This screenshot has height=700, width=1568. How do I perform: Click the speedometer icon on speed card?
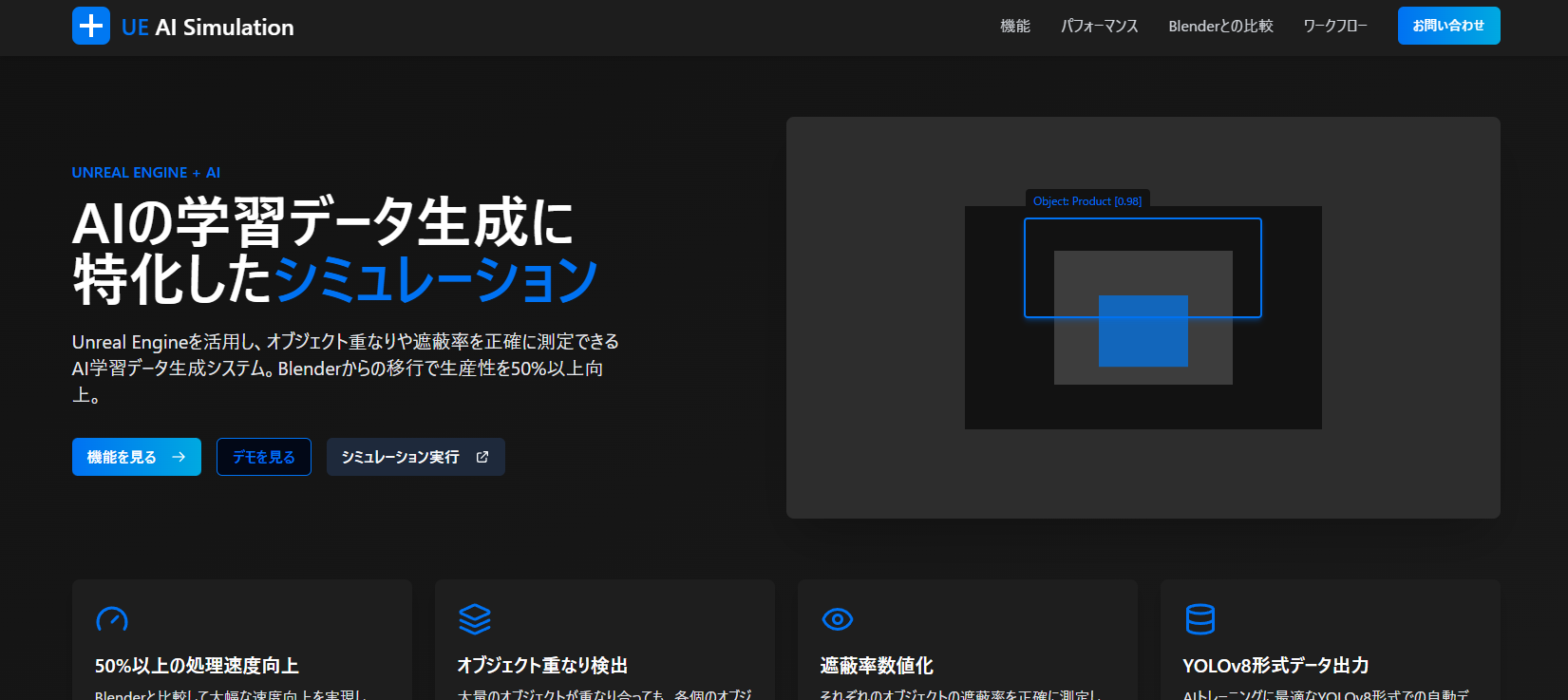112,619
